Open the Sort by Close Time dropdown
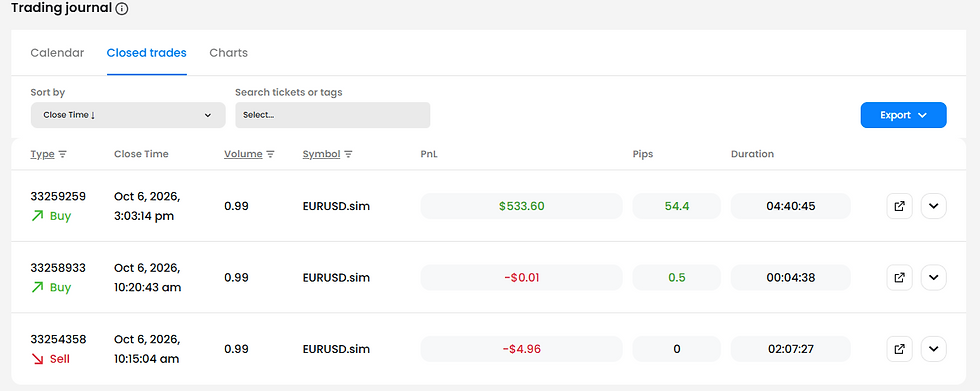Screen dimensions: 980x391 128,115
